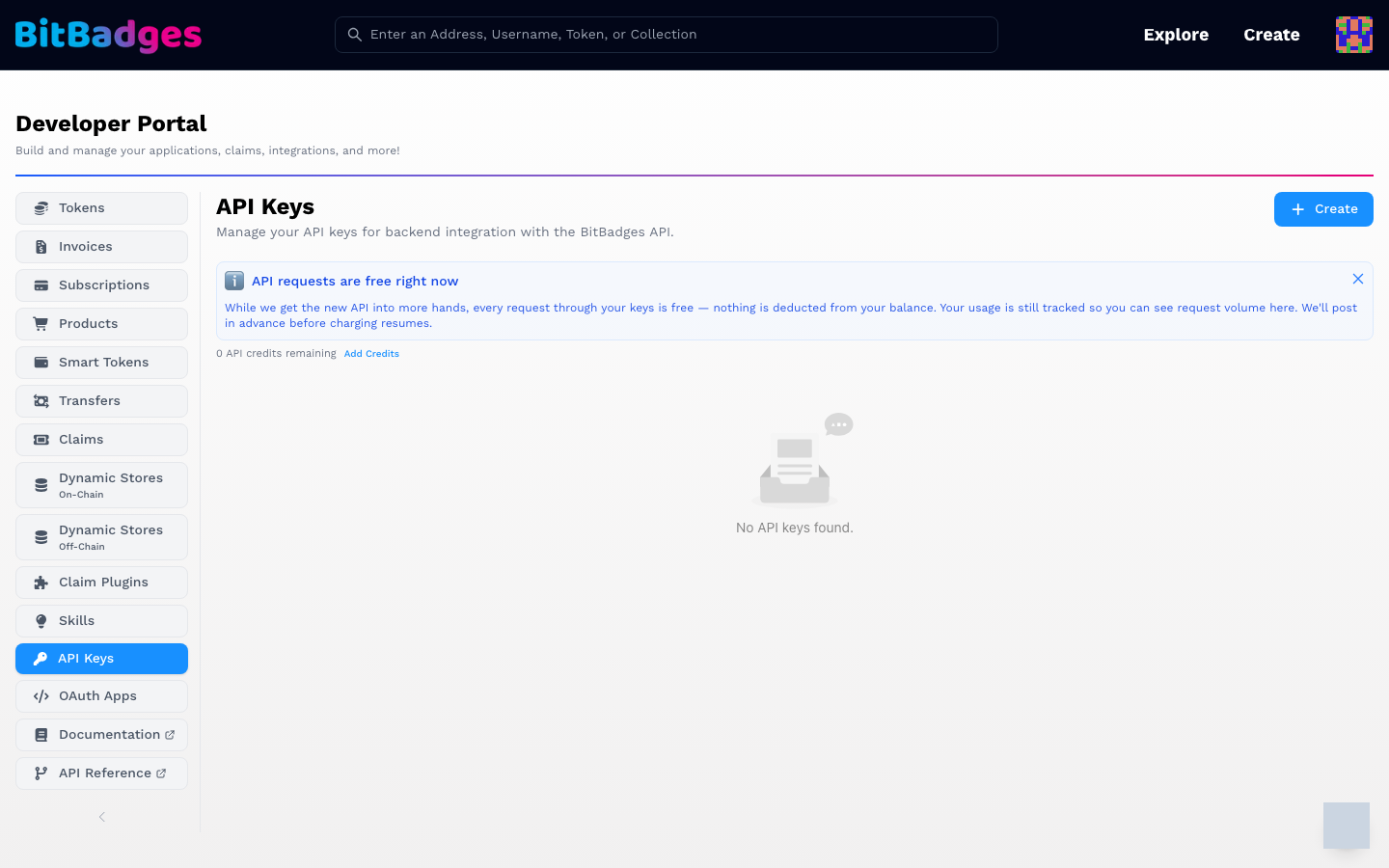The image size is (1389, 868).
Task: Click the Claim Plugins puzzle icon
Action: click(41, 583)
